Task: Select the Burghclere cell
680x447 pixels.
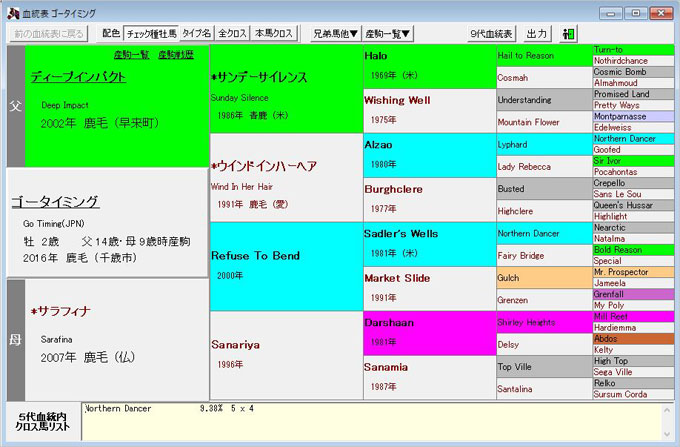Action: [430, 200]
